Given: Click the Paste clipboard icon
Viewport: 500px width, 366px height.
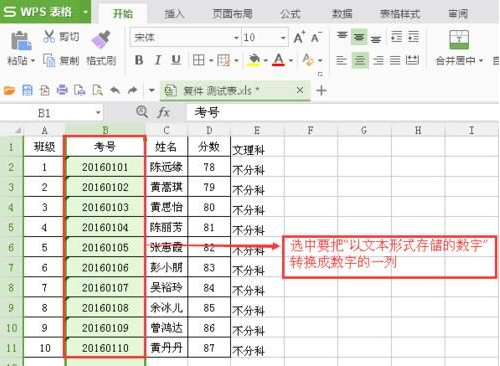Looking at the screenshot, I should pyautogui.click(x=21, y=40).
